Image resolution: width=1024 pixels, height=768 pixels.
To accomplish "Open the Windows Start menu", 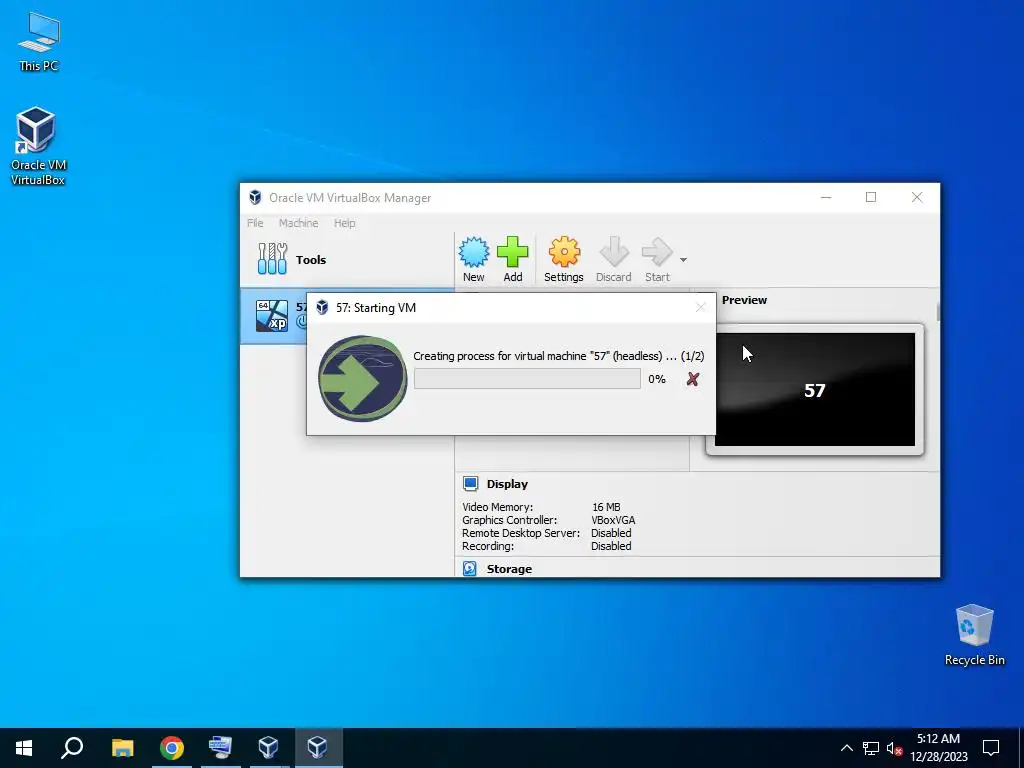I will coord(24,748).
